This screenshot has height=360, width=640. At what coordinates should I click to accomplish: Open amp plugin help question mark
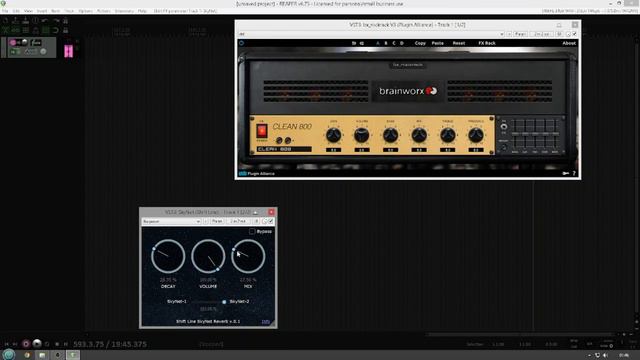click(x=574, y=173)
